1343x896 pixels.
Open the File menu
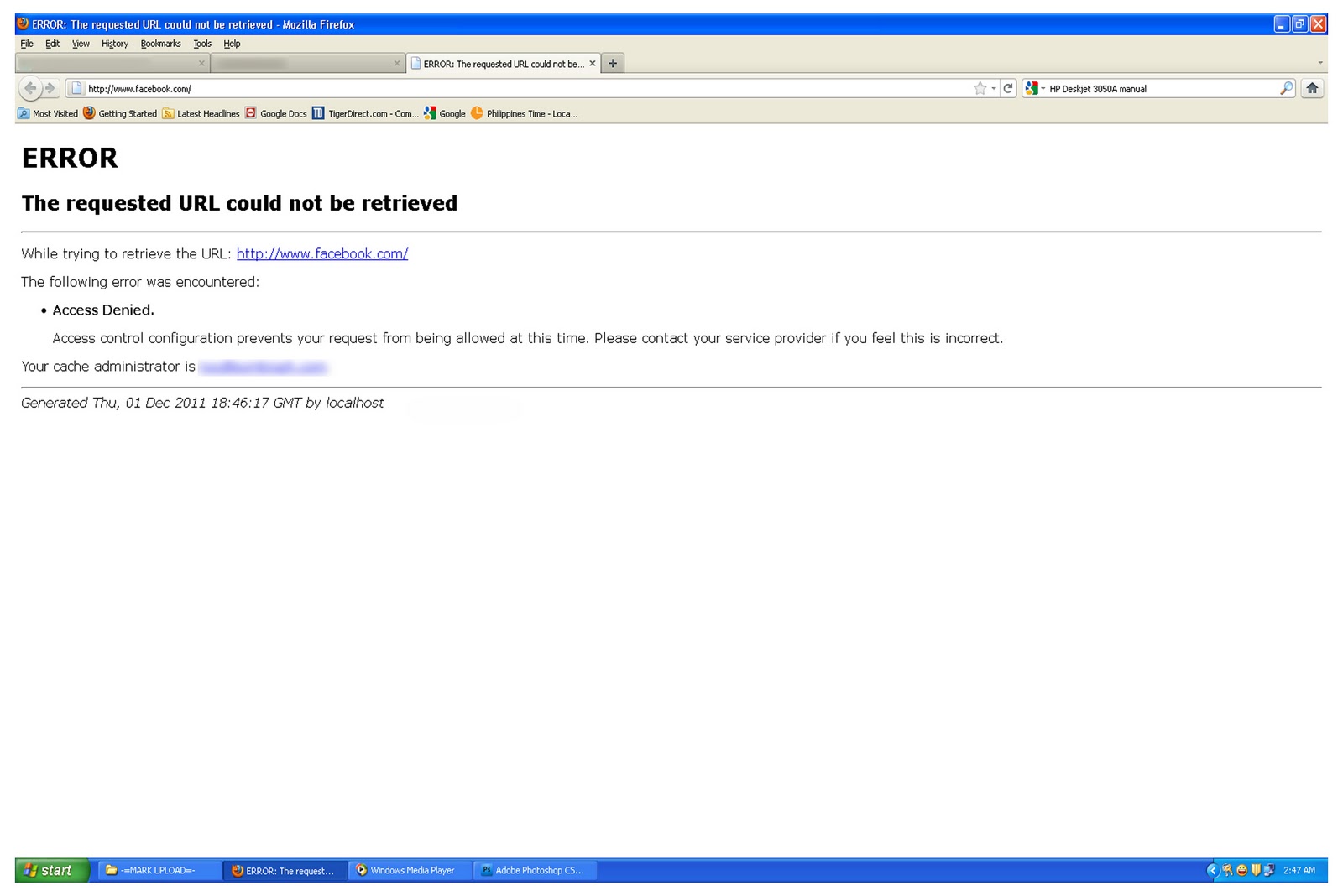(x=27, y=44)
